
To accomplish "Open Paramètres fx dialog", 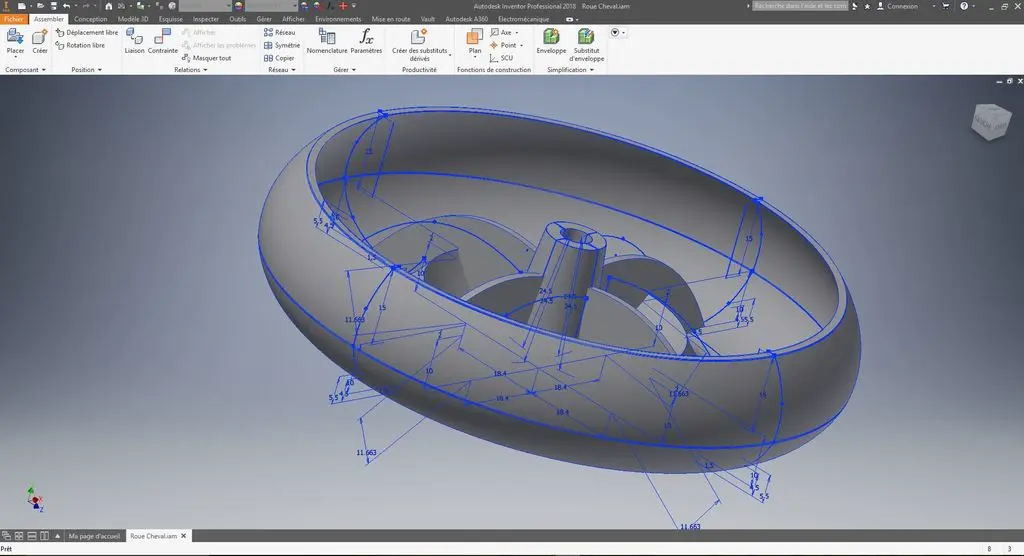I will tap(366, 38).
